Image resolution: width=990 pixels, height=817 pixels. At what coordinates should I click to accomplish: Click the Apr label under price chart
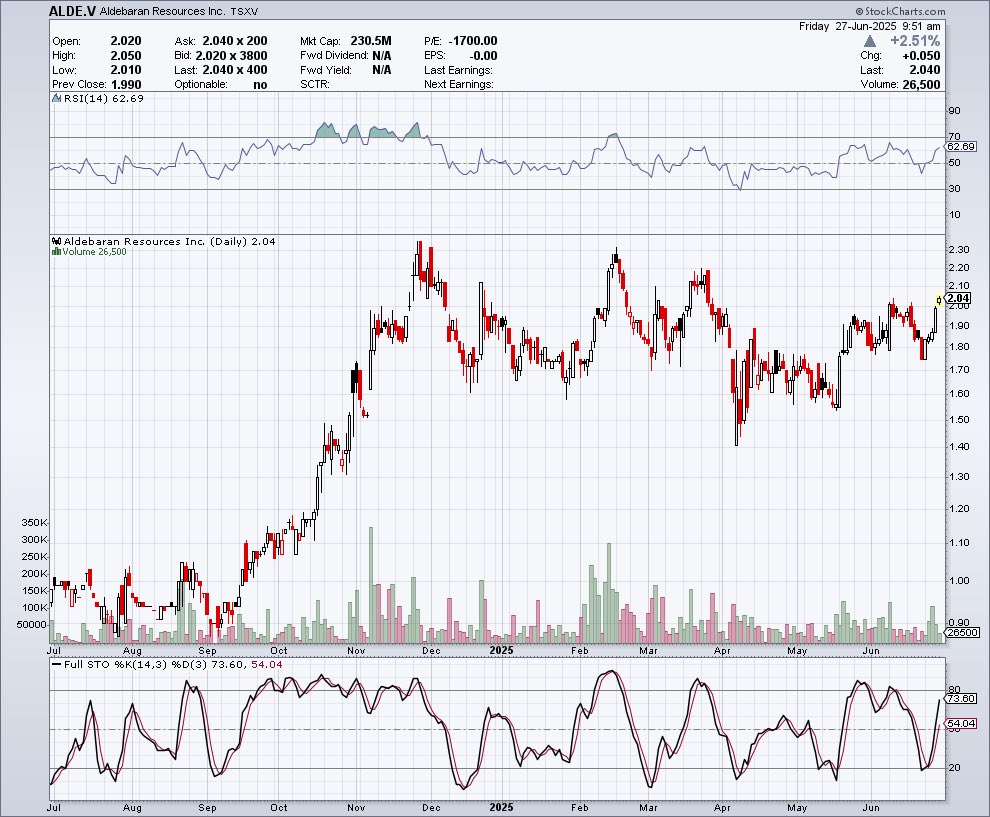pyautogui.click(x=722, y=650)
